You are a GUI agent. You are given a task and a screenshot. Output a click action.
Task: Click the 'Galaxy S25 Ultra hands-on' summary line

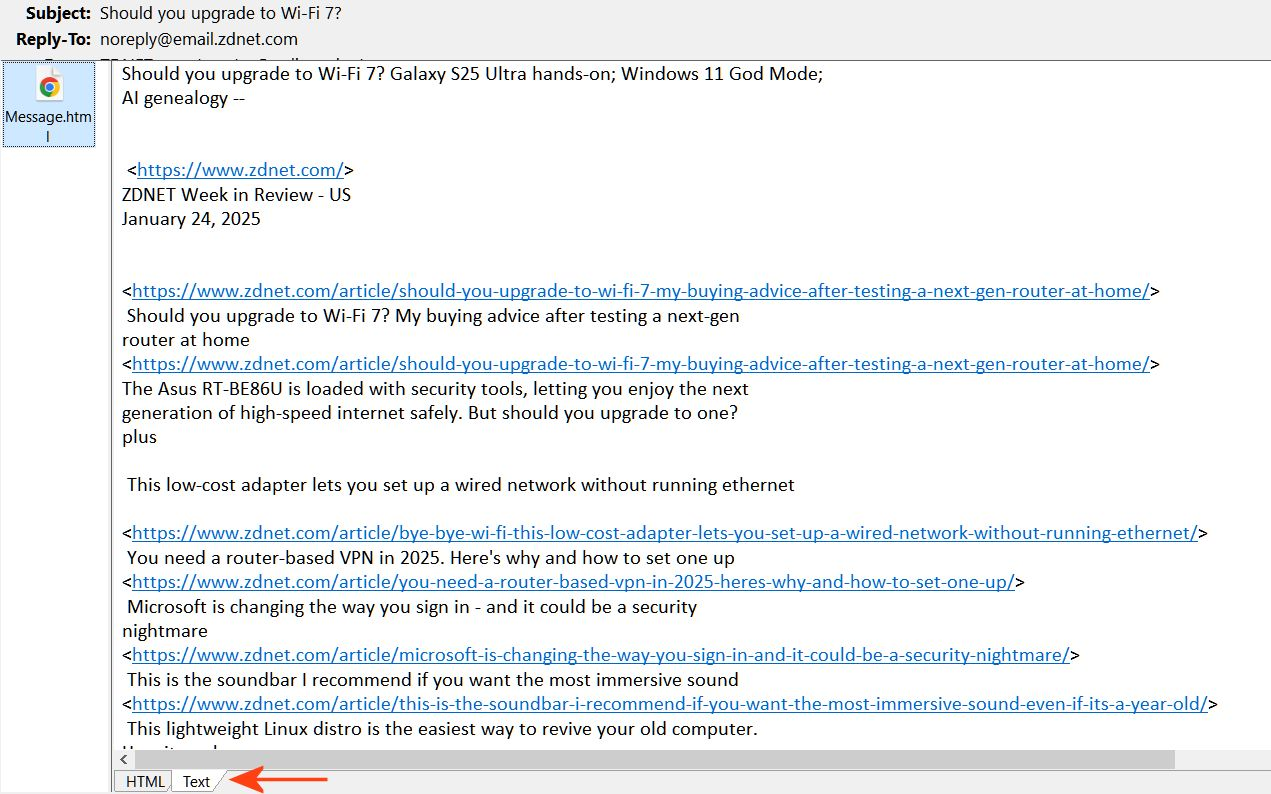pos(472,73)
